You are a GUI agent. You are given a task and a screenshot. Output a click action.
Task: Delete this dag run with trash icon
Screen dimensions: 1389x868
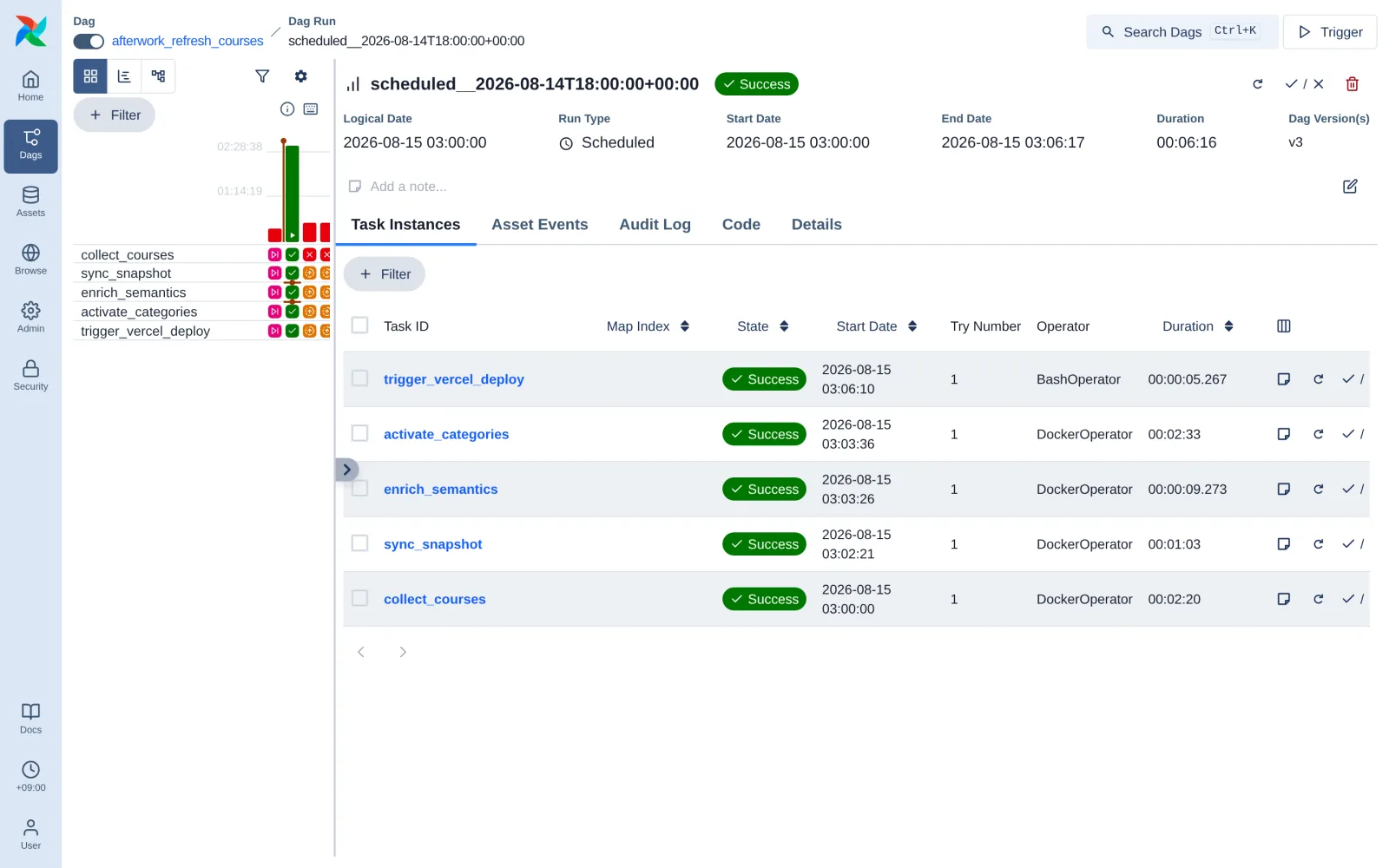[1352, 84]
